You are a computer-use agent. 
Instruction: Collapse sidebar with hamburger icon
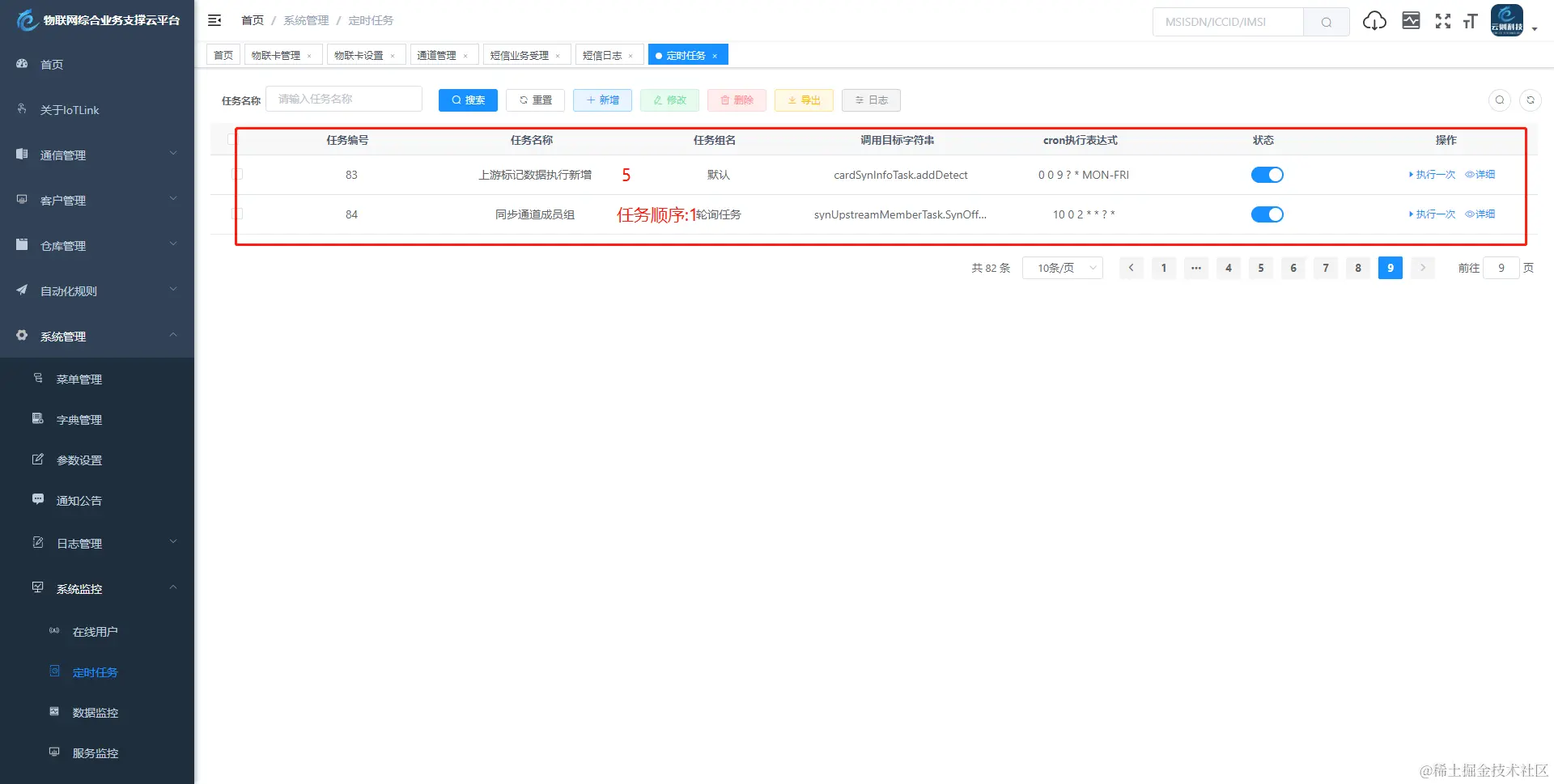coord(214,20)
